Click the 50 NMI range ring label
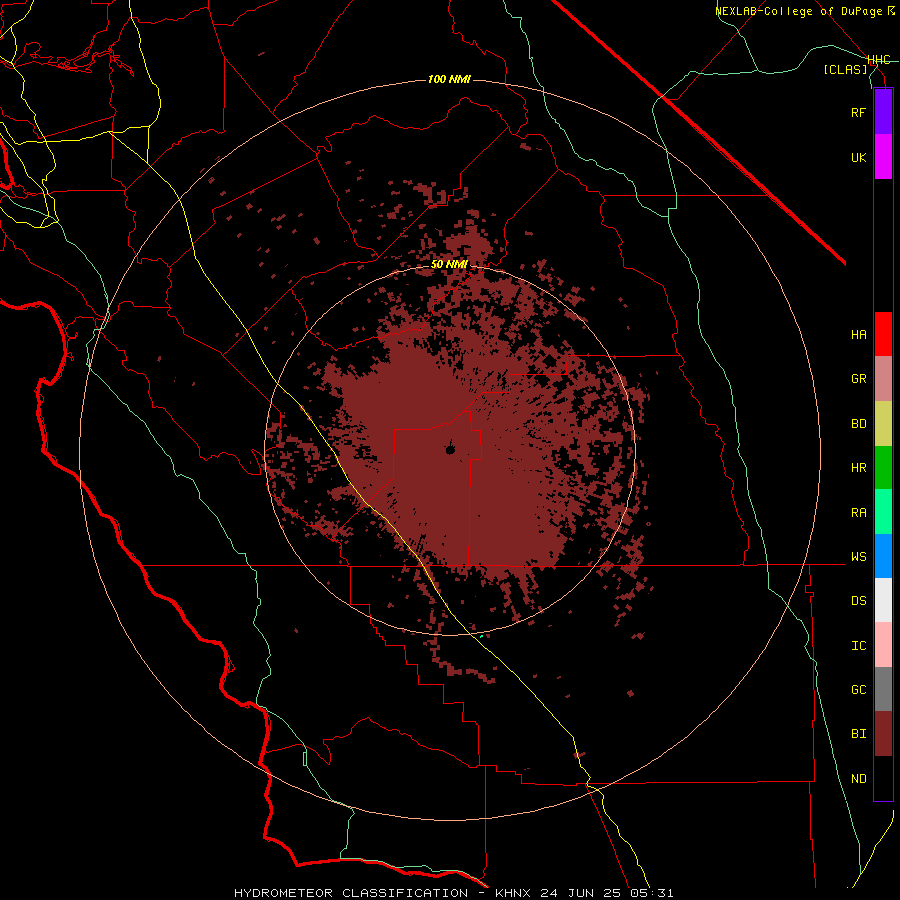The width and height of the screenshot is (900, 900). click(449, 264)
